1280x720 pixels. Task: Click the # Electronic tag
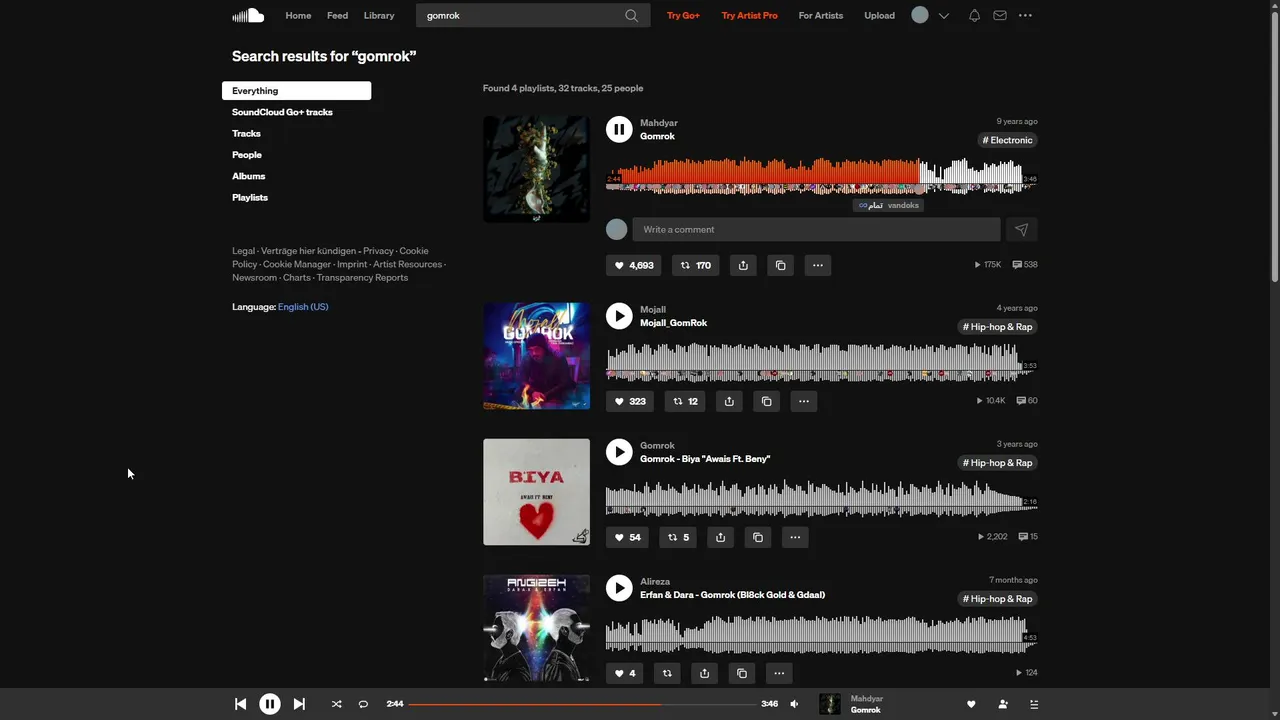tap(1007, 140)
